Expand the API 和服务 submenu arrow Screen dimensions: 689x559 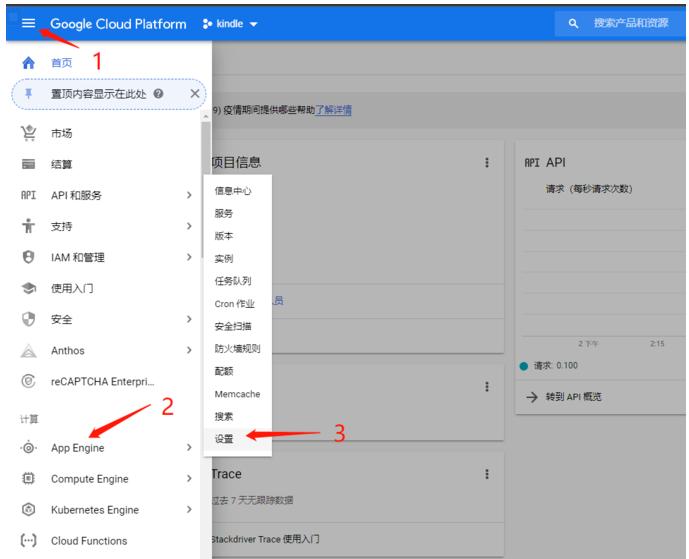pos(189,195)
